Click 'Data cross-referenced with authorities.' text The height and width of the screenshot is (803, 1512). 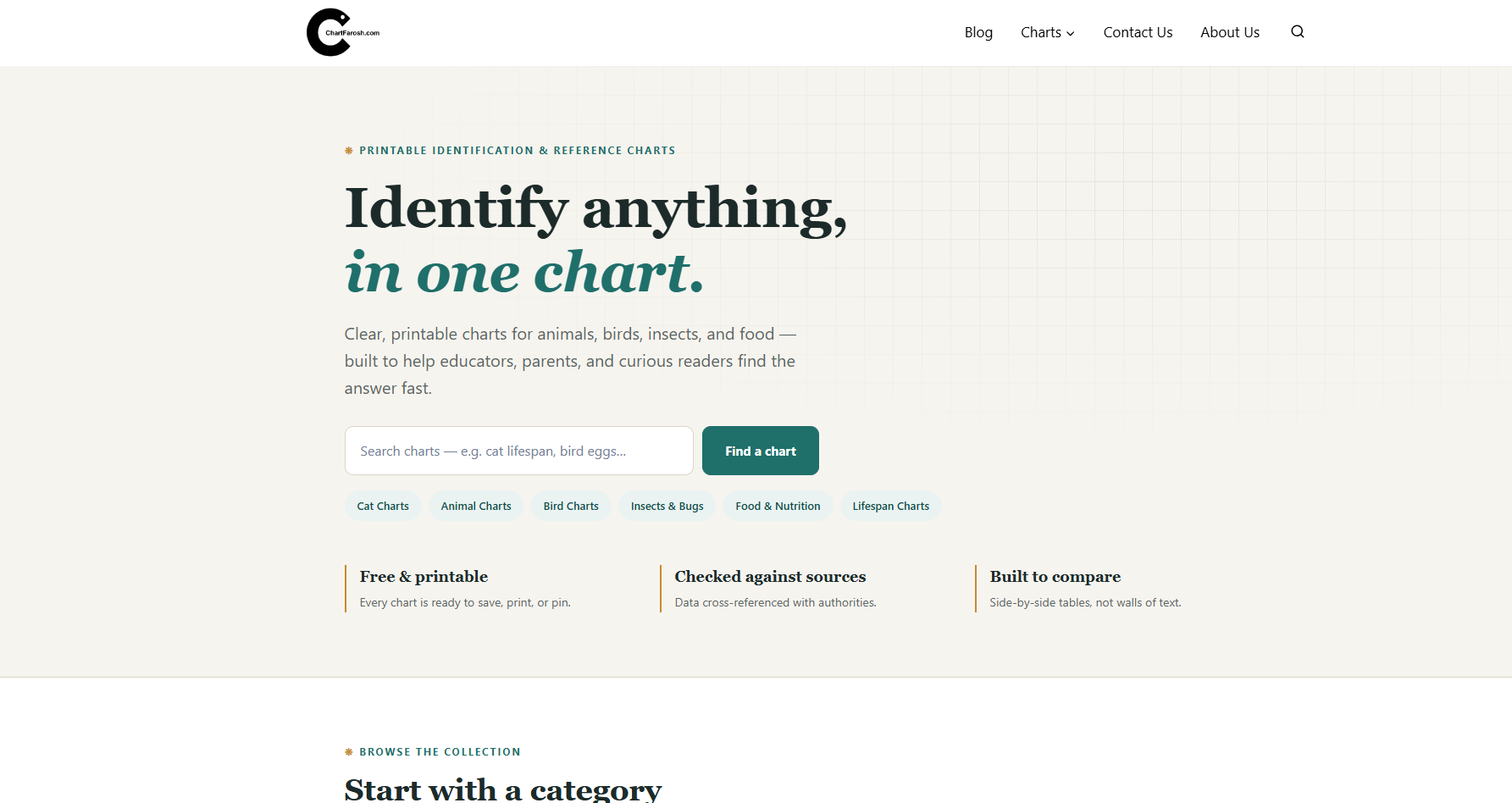tap(775, 602)
